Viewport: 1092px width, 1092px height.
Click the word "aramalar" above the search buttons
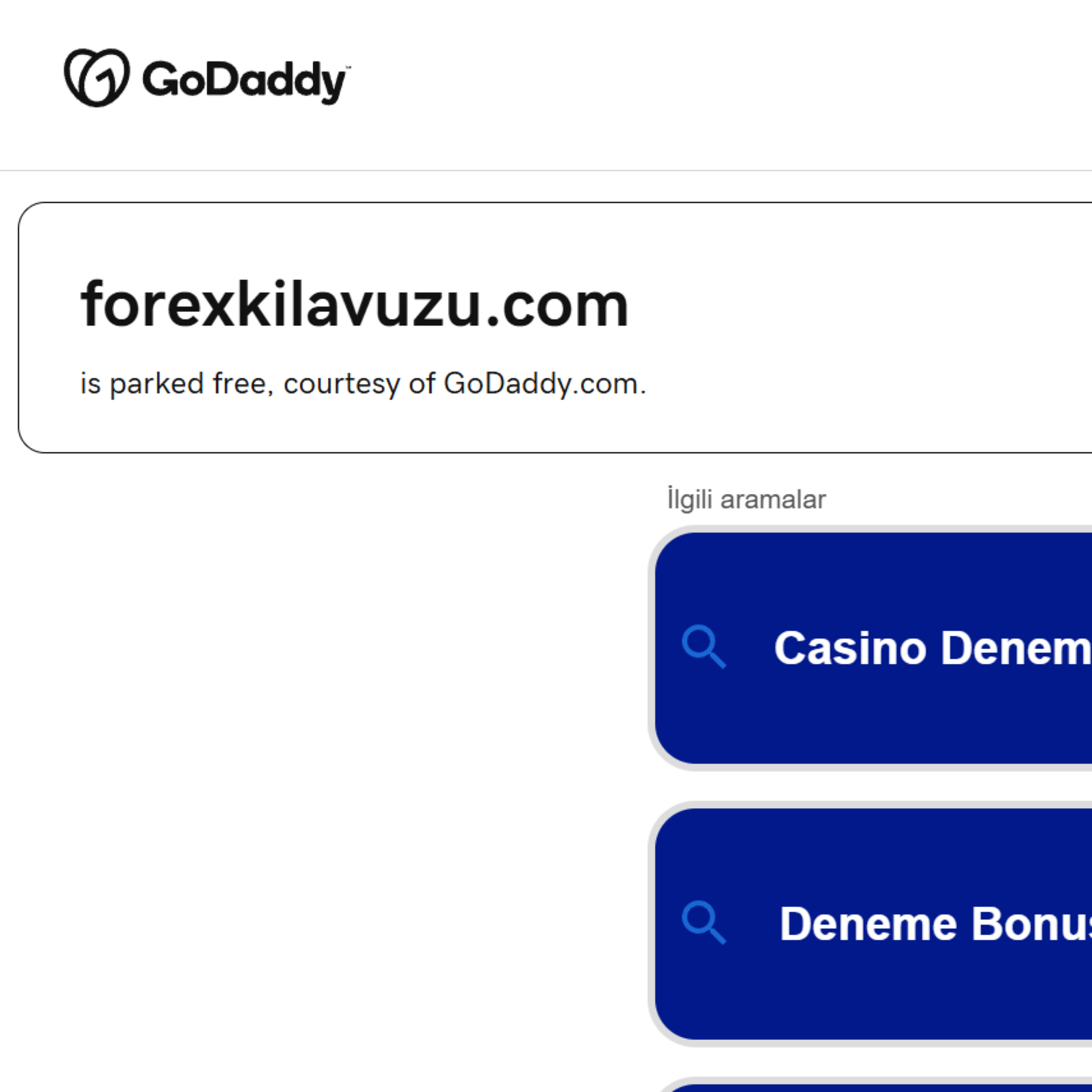(x=773, y=500)
